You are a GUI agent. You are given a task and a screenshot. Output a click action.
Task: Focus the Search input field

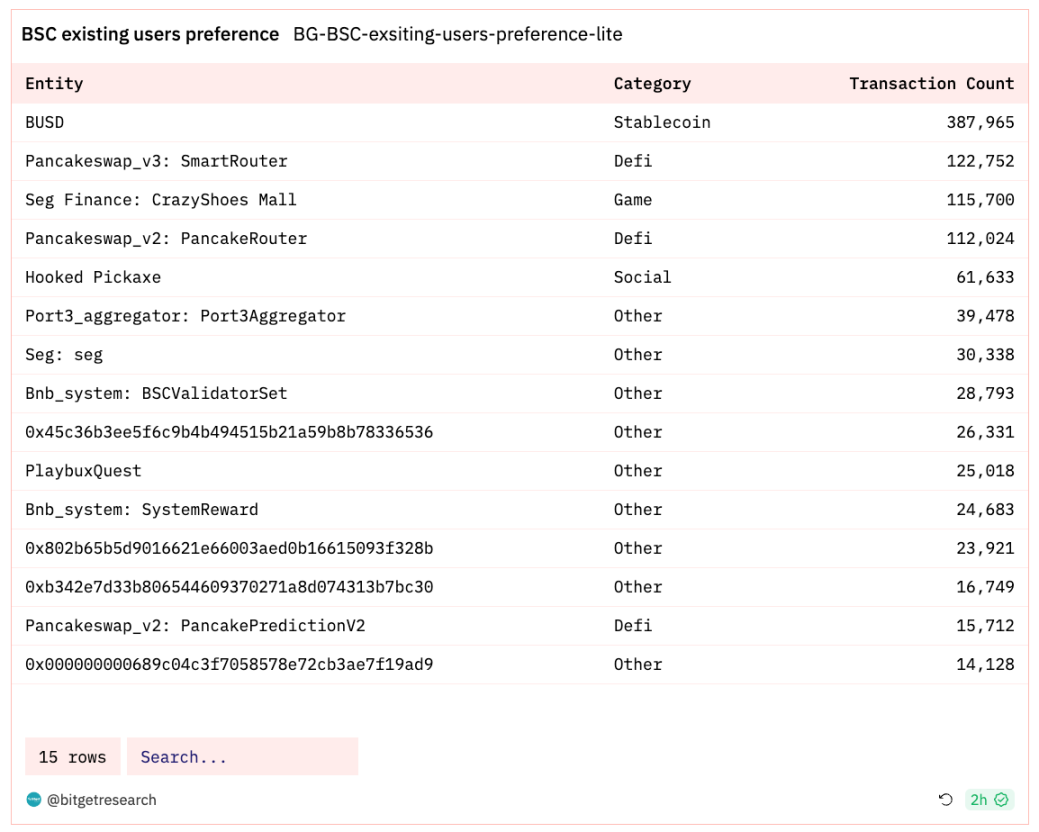pyautogui.click(x=243, y=756)
